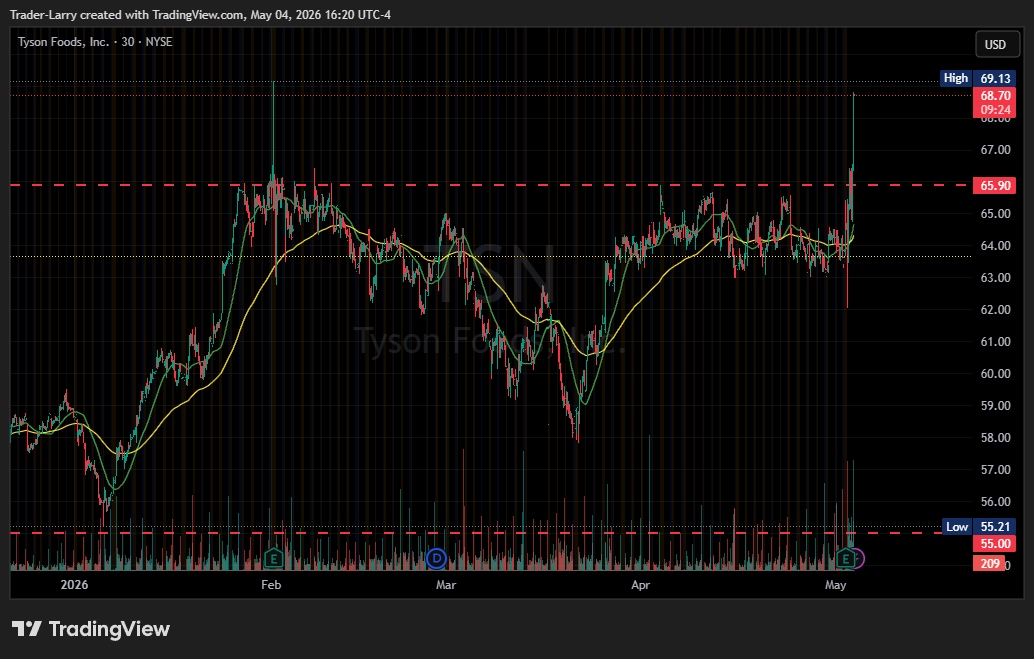
Task: Click the 65.90 red line price label
Action: (995, 185)
